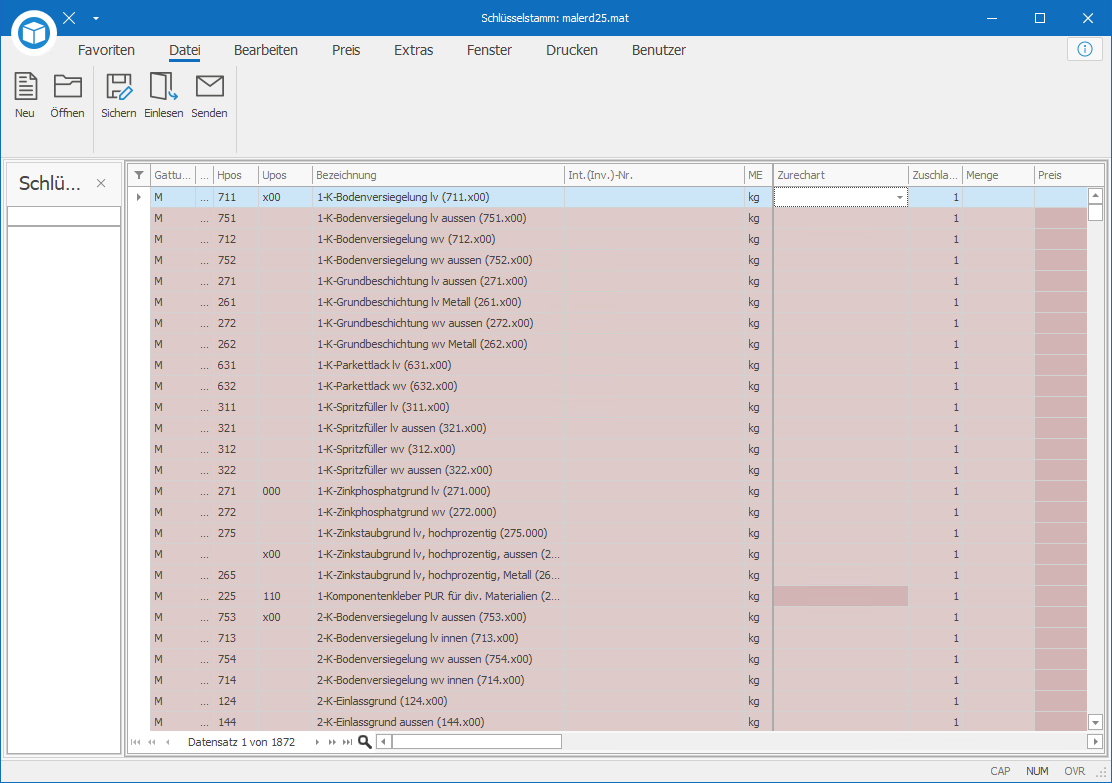Go to previous page of records
Screen dimensions: 1112x783
point(152,742)
